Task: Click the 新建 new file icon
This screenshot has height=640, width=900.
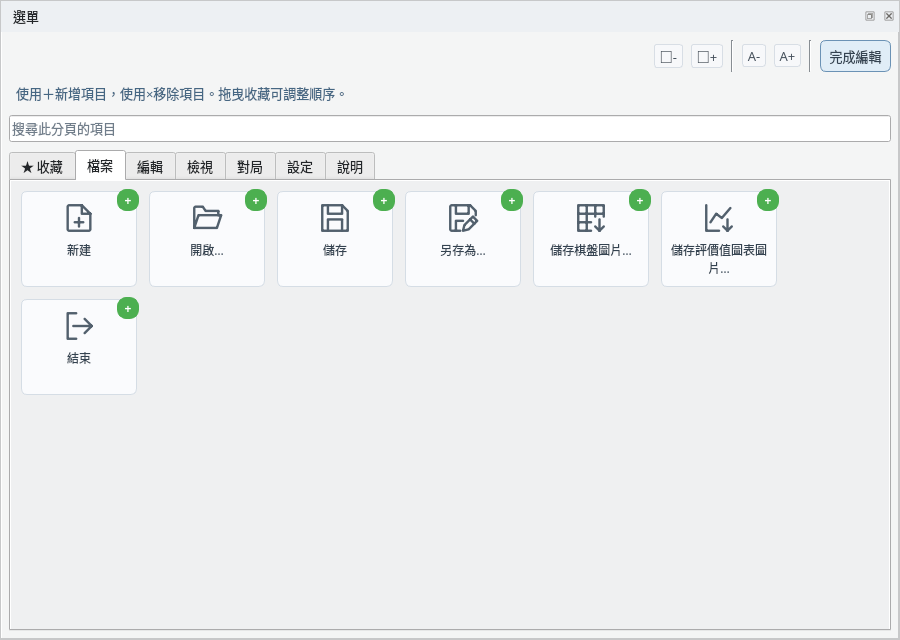Action: point(79,218)
